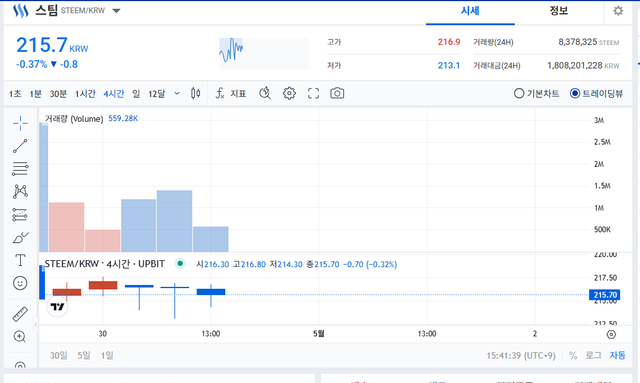Image resolution: width=640 pixels, height=383 pixels.
Task: Select the text annotation tool
Action: 20,260
